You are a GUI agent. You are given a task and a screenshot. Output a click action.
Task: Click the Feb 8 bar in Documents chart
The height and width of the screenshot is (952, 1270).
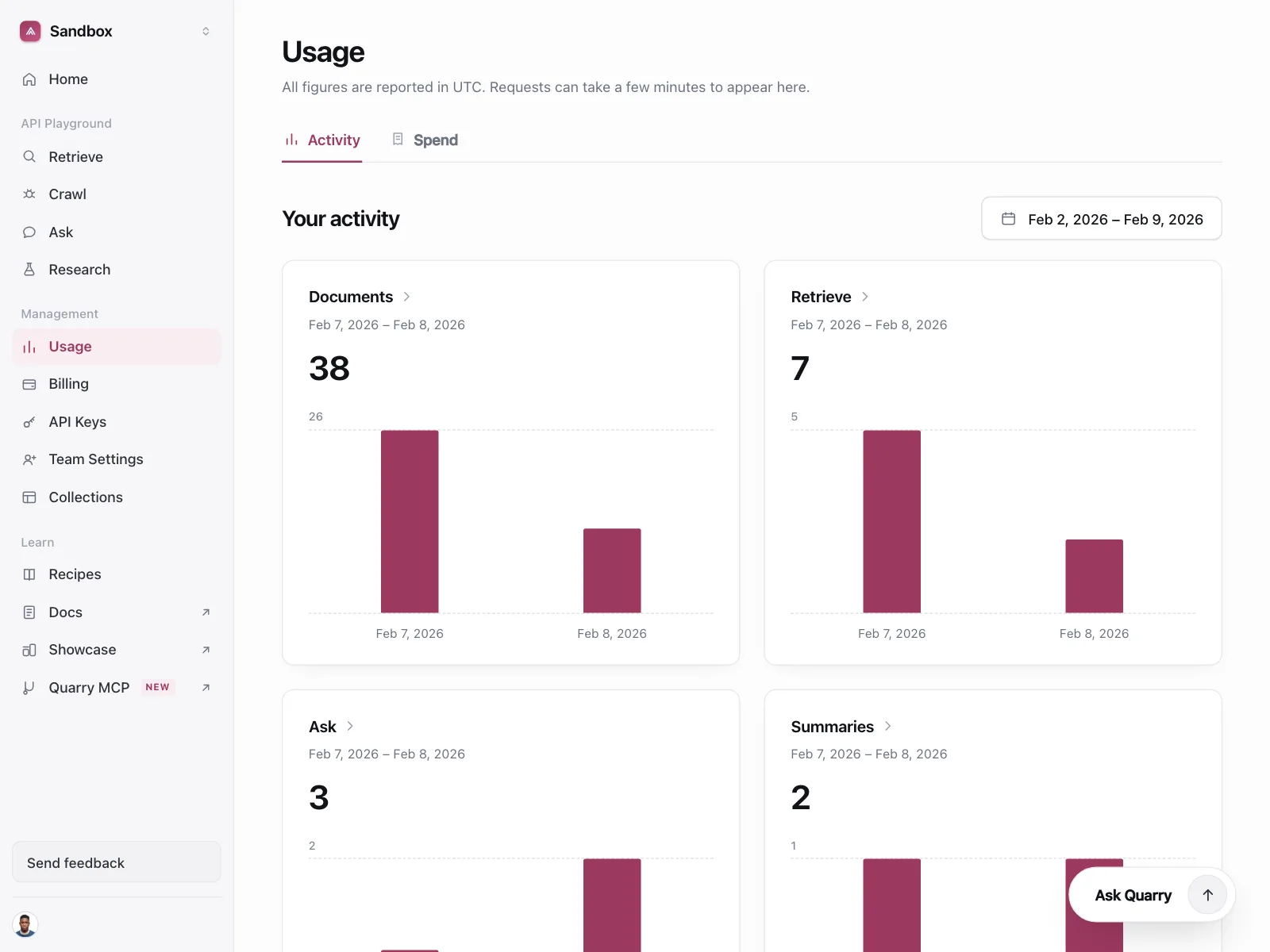coord(612,570)
